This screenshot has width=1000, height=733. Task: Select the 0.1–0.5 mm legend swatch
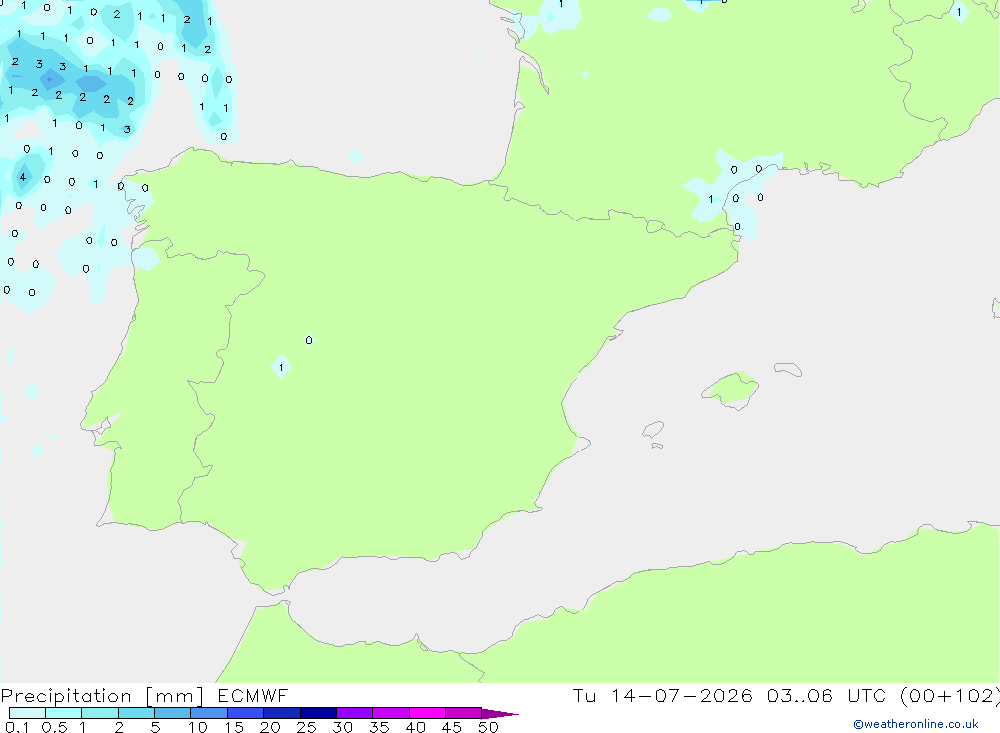tap(27, 713)
